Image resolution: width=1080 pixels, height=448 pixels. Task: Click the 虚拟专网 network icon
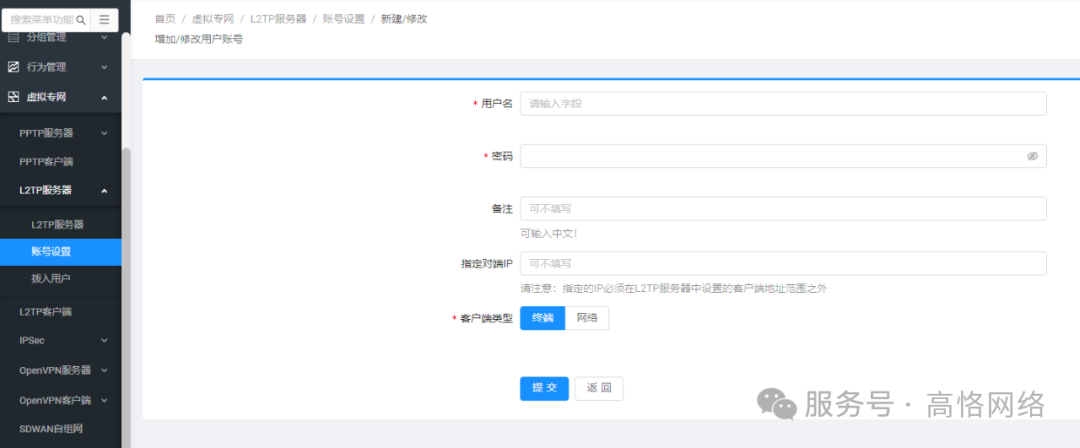point(13,97)
